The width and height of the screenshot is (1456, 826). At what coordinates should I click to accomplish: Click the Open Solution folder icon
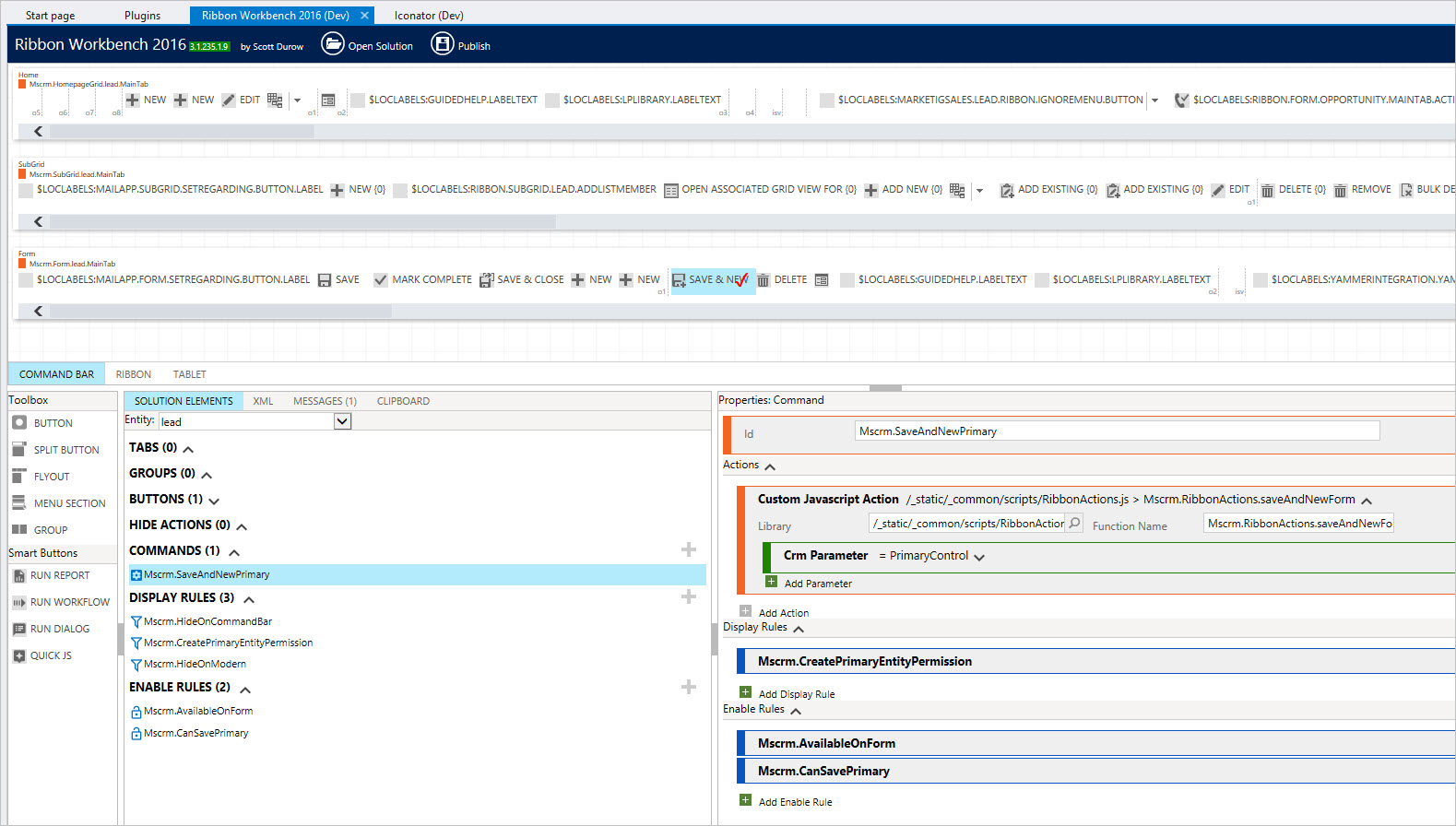click(332, 44)
